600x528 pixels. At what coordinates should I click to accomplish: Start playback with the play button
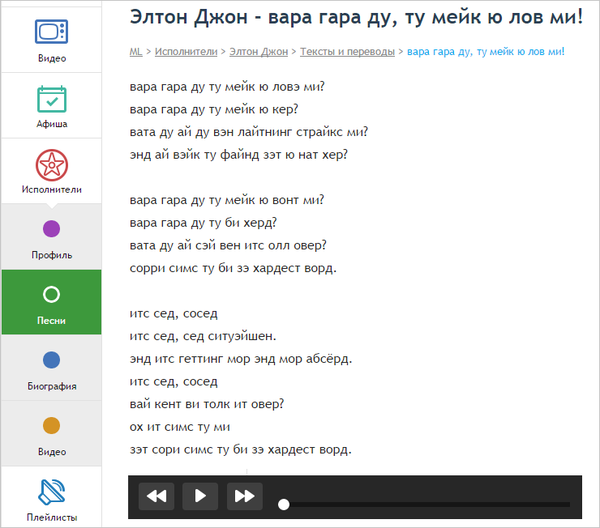200,496
